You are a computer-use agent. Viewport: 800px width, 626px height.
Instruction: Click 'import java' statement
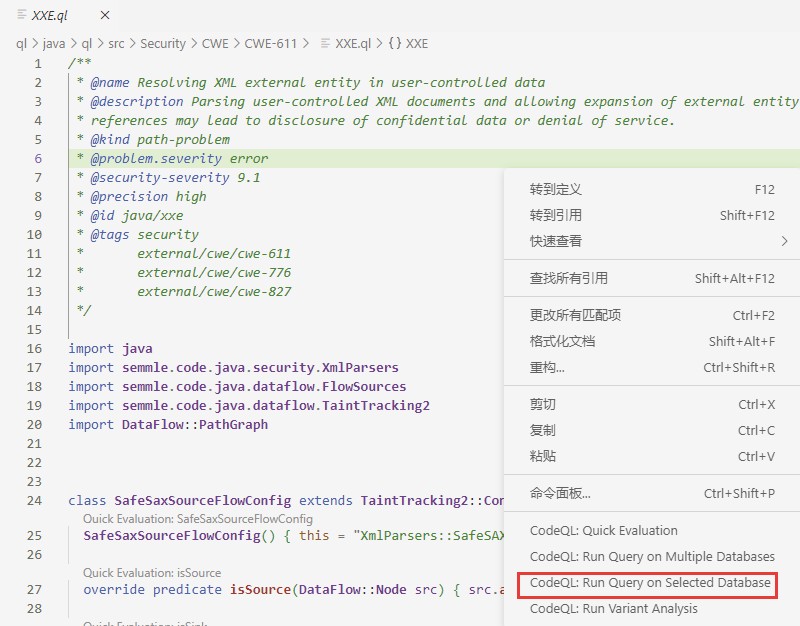(x=110, y=349)
